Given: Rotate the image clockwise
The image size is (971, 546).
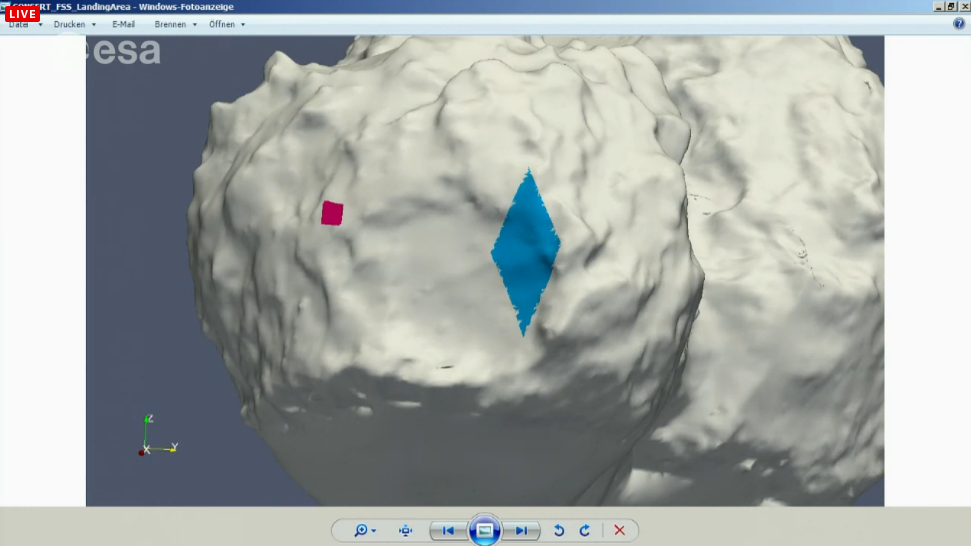Looking at the screenshot, I should 585,530.
